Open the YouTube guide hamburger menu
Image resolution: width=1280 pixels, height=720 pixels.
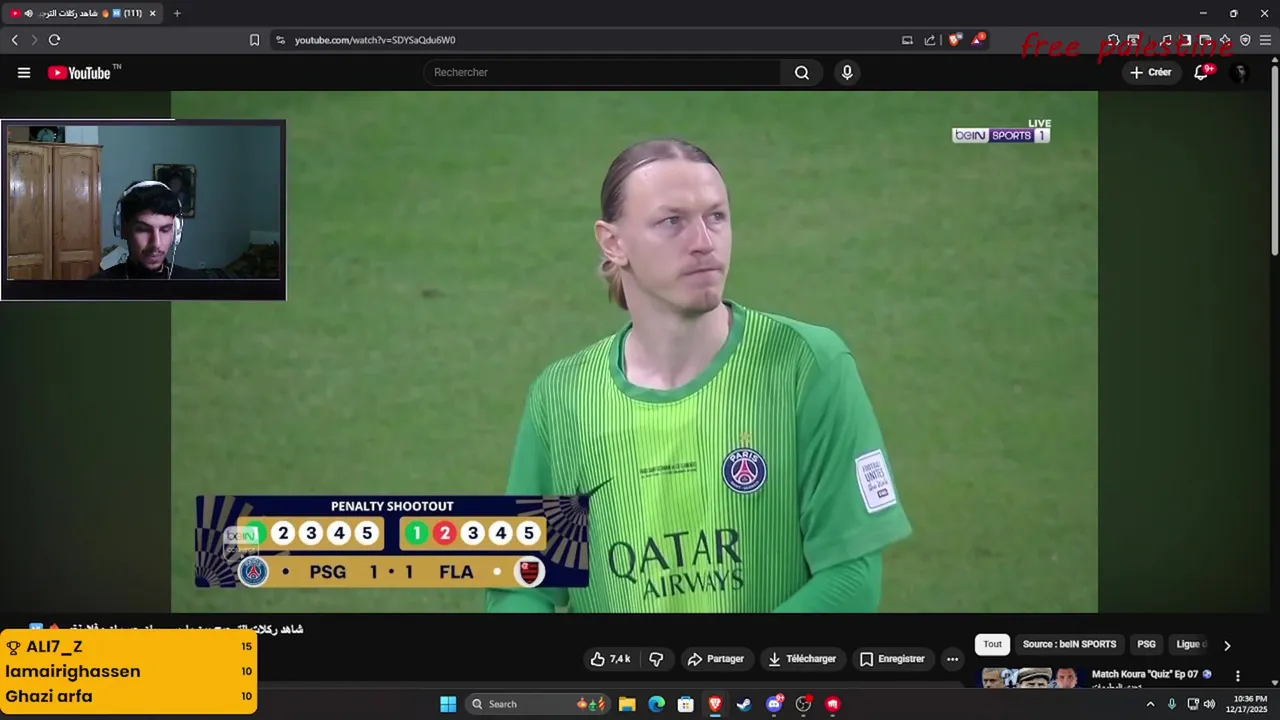coord(24,72)
